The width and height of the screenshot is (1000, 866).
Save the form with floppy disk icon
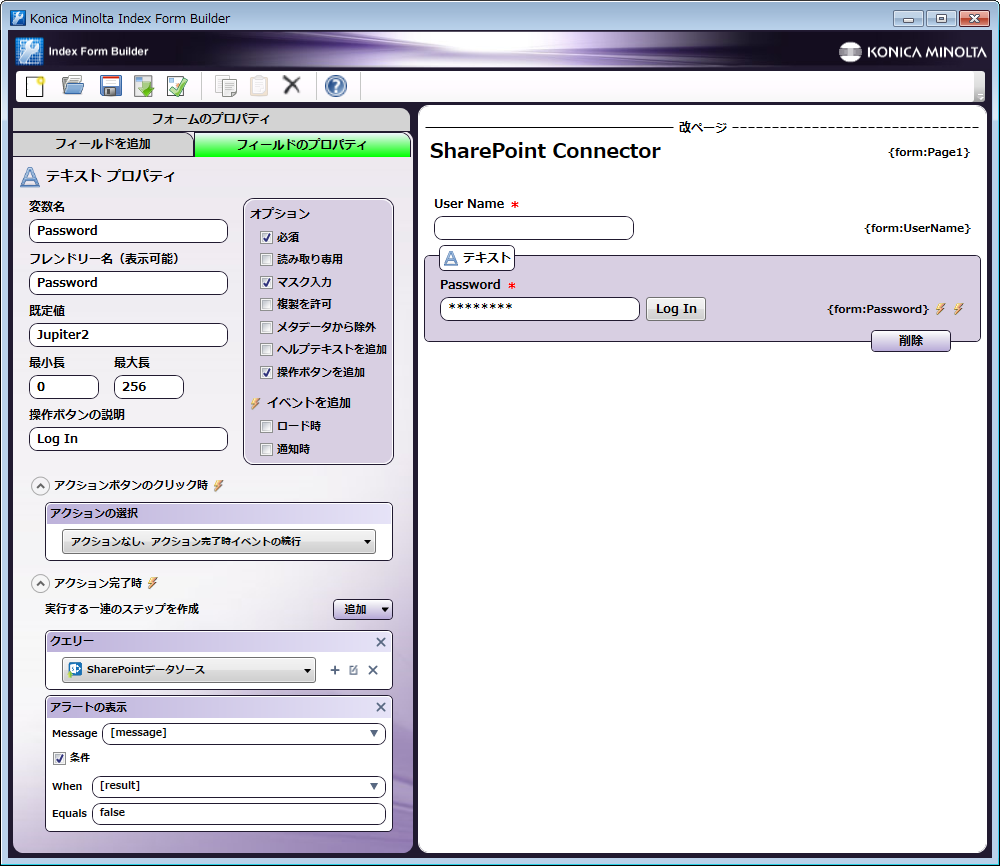[x=110, y=85]
